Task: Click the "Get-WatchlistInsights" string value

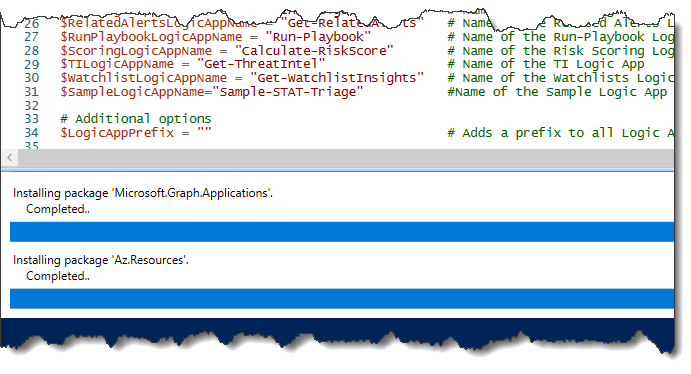Action: tap(337, 78)
